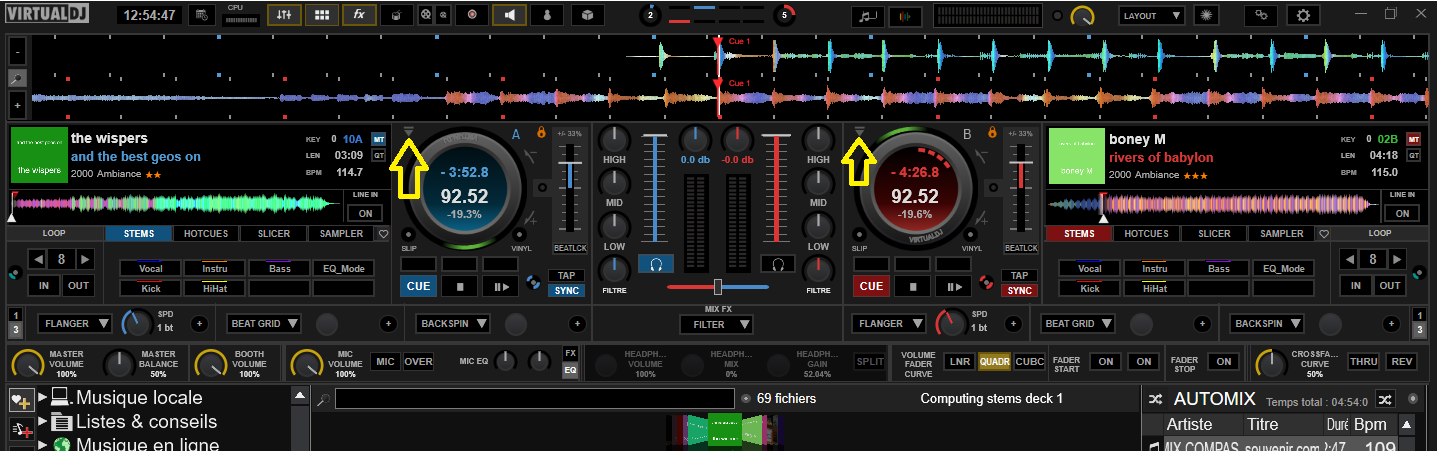
Task: Toggle the fx panel button in top bar
Action: pos(357,15)
